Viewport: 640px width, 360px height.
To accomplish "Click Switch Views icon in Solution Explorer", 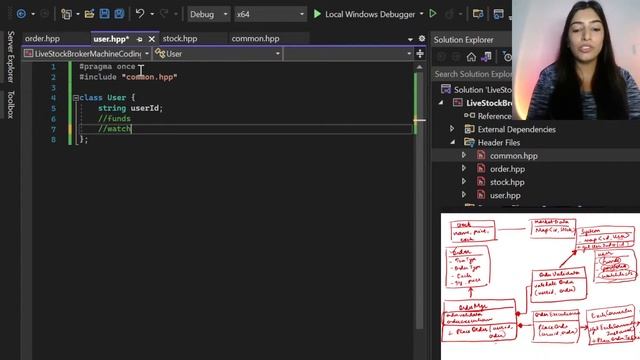I will click(x=486, y=57).
